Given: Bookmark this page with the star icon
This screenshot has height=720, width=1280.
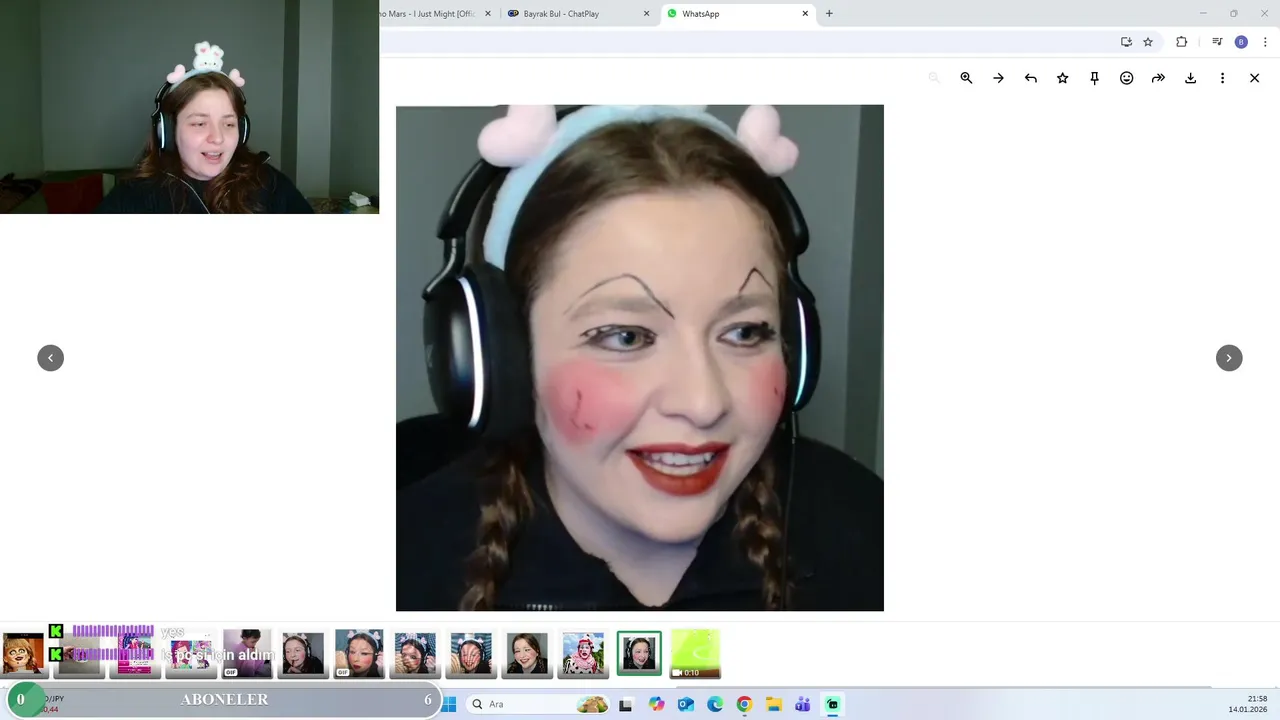Looking at the screenshot, I should point(1148,42).
